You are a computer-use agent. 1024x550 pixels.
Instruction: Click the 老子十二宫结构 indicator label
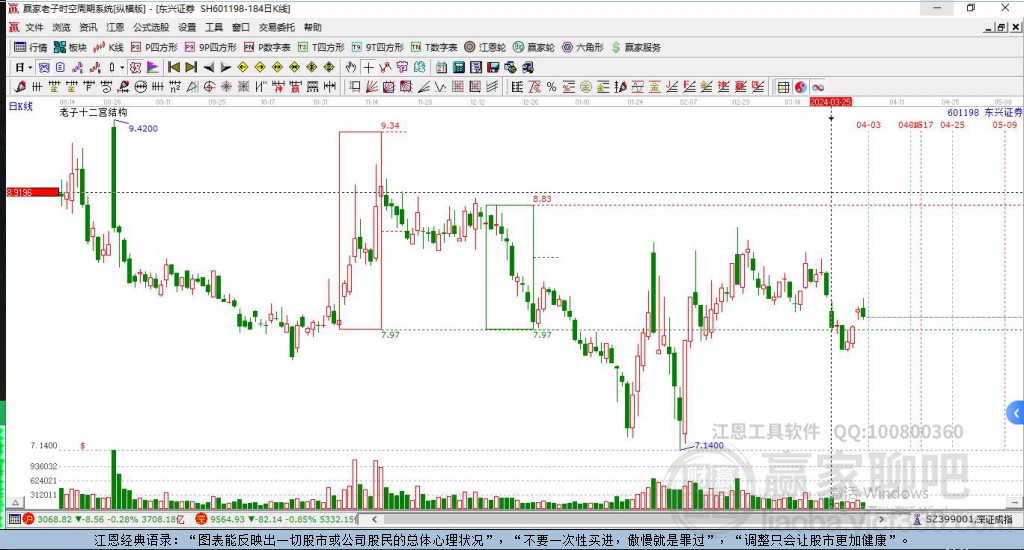pyautogui.click(x=93, y=112)
